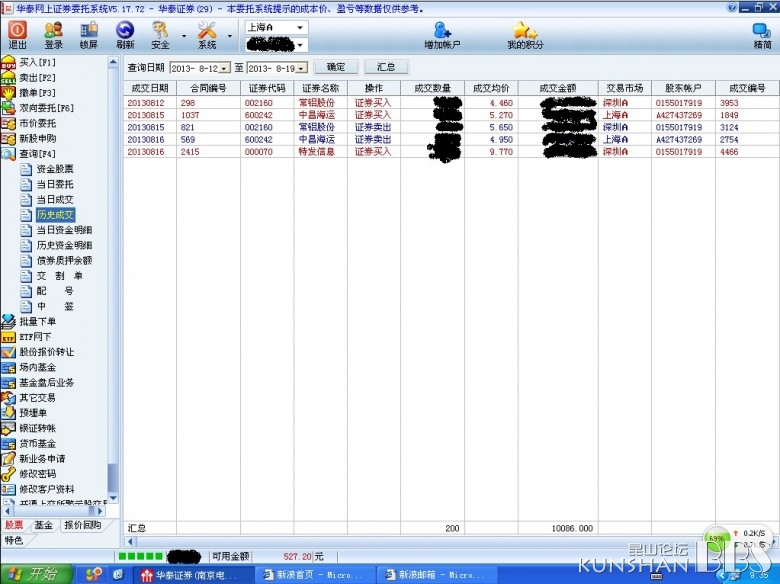Switch to 华泰证券 taskbar window
Viewport: 780px width, 584px height.
(194, 575)
